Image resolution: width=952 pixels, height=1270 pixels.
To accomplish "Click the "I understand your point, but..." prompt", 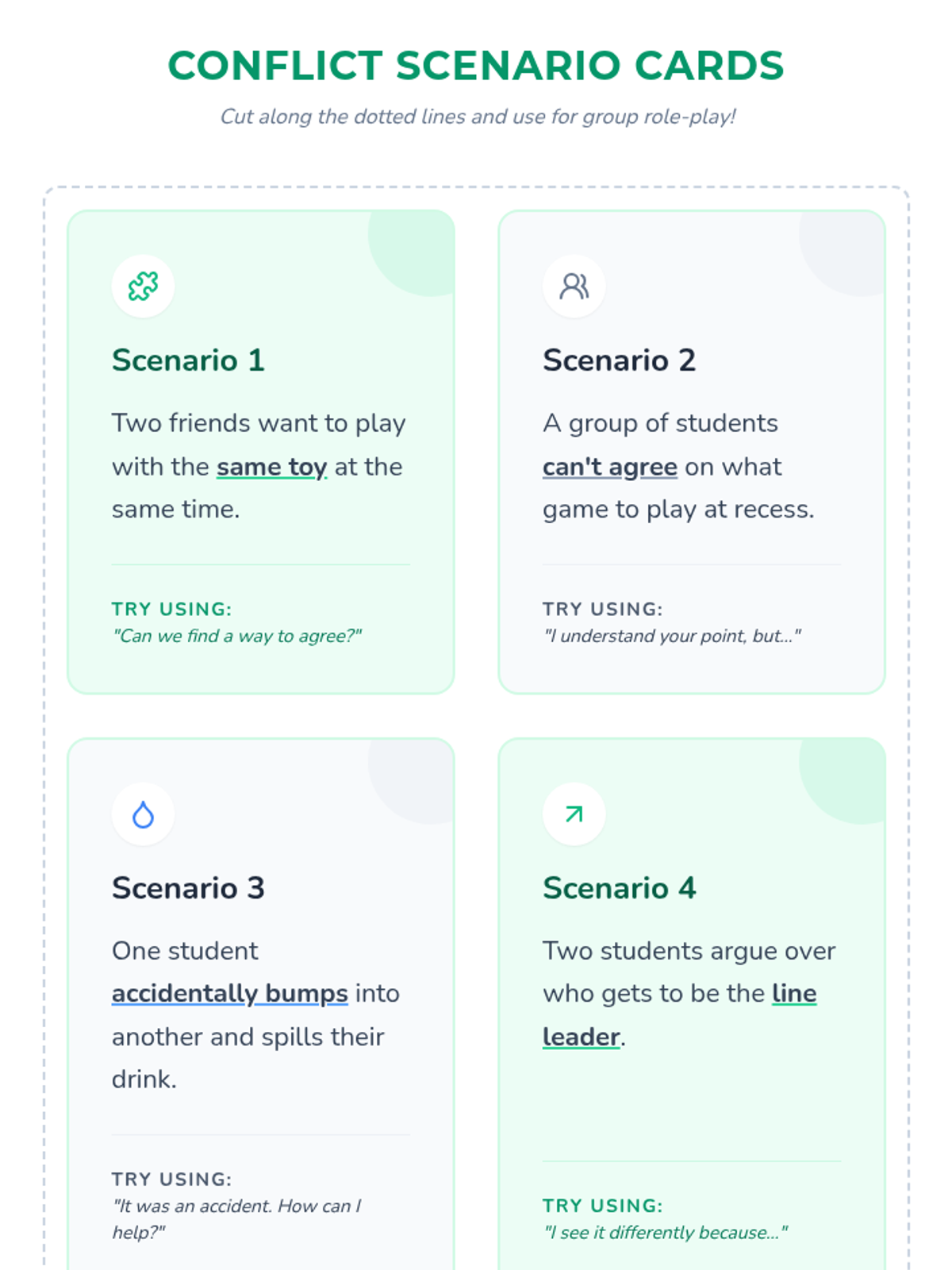I will click(672, 636).
